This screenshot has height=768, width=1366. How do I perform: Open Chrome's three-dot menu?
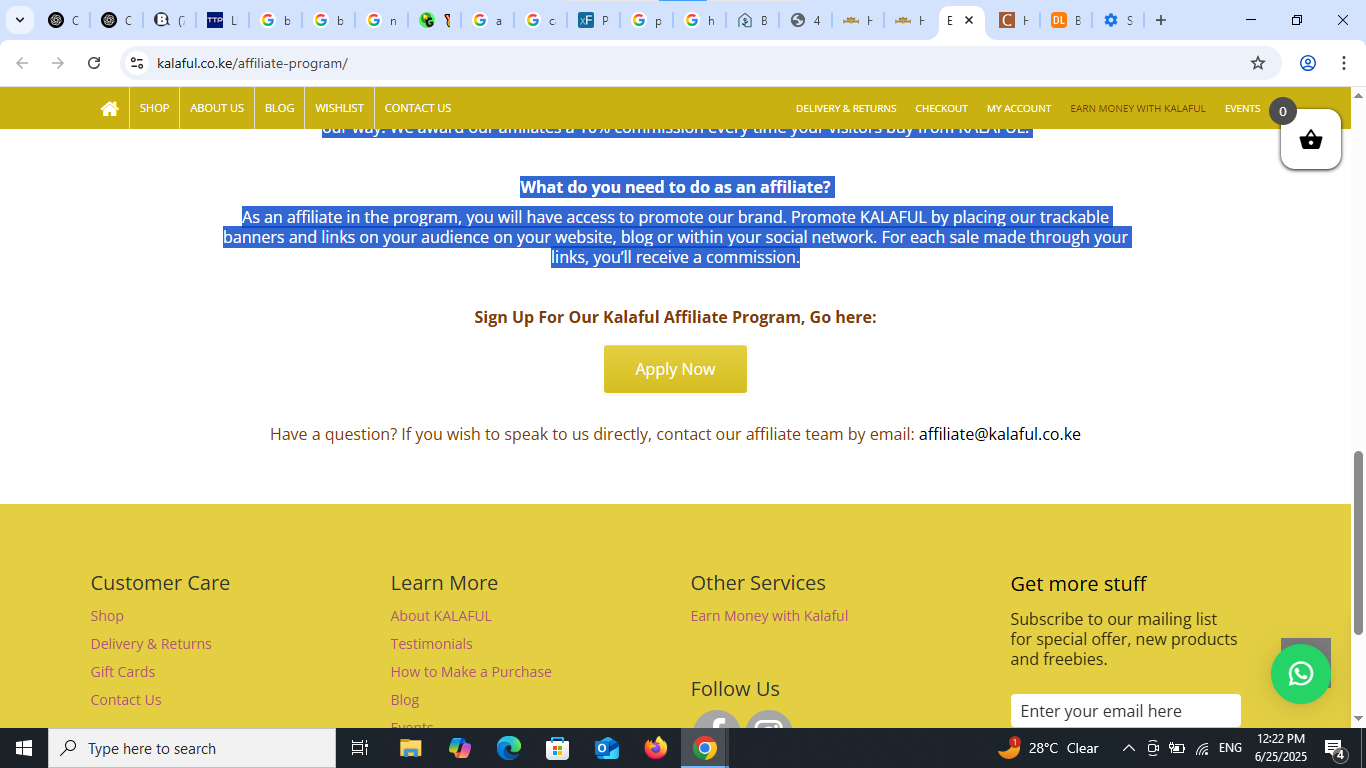click(1344, 63)
